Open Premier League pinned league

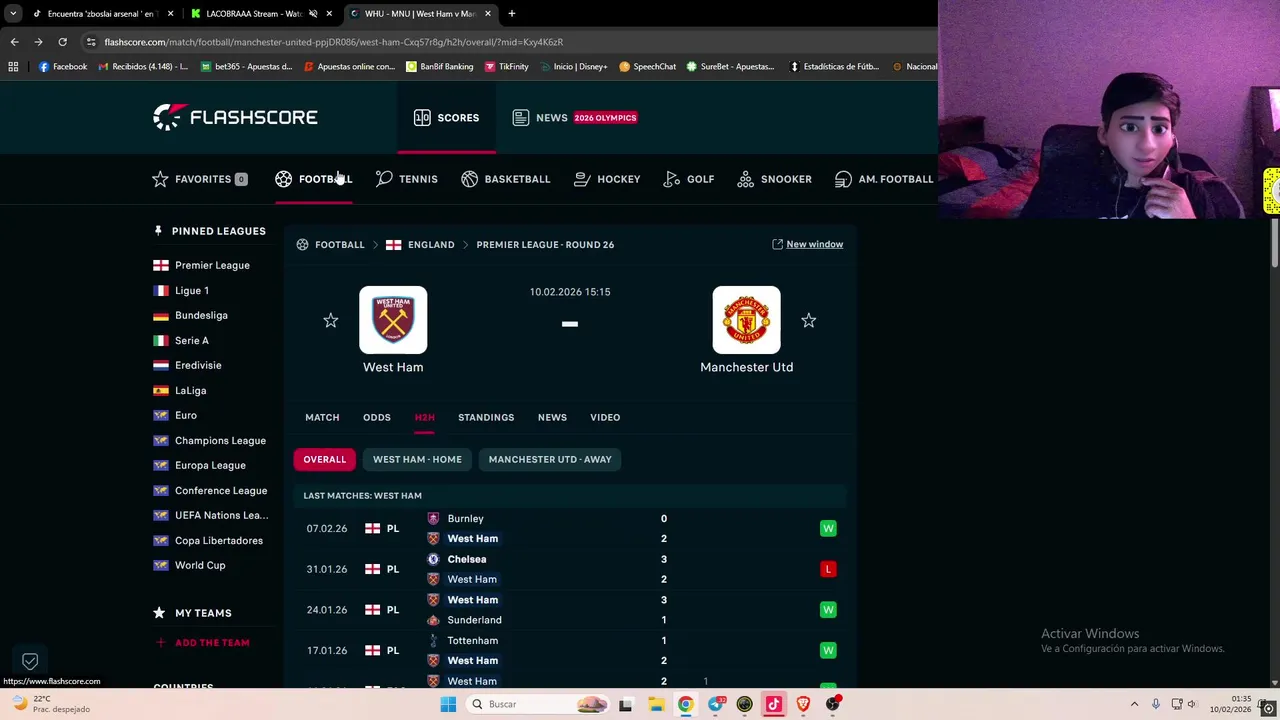[x=212, y=265]
